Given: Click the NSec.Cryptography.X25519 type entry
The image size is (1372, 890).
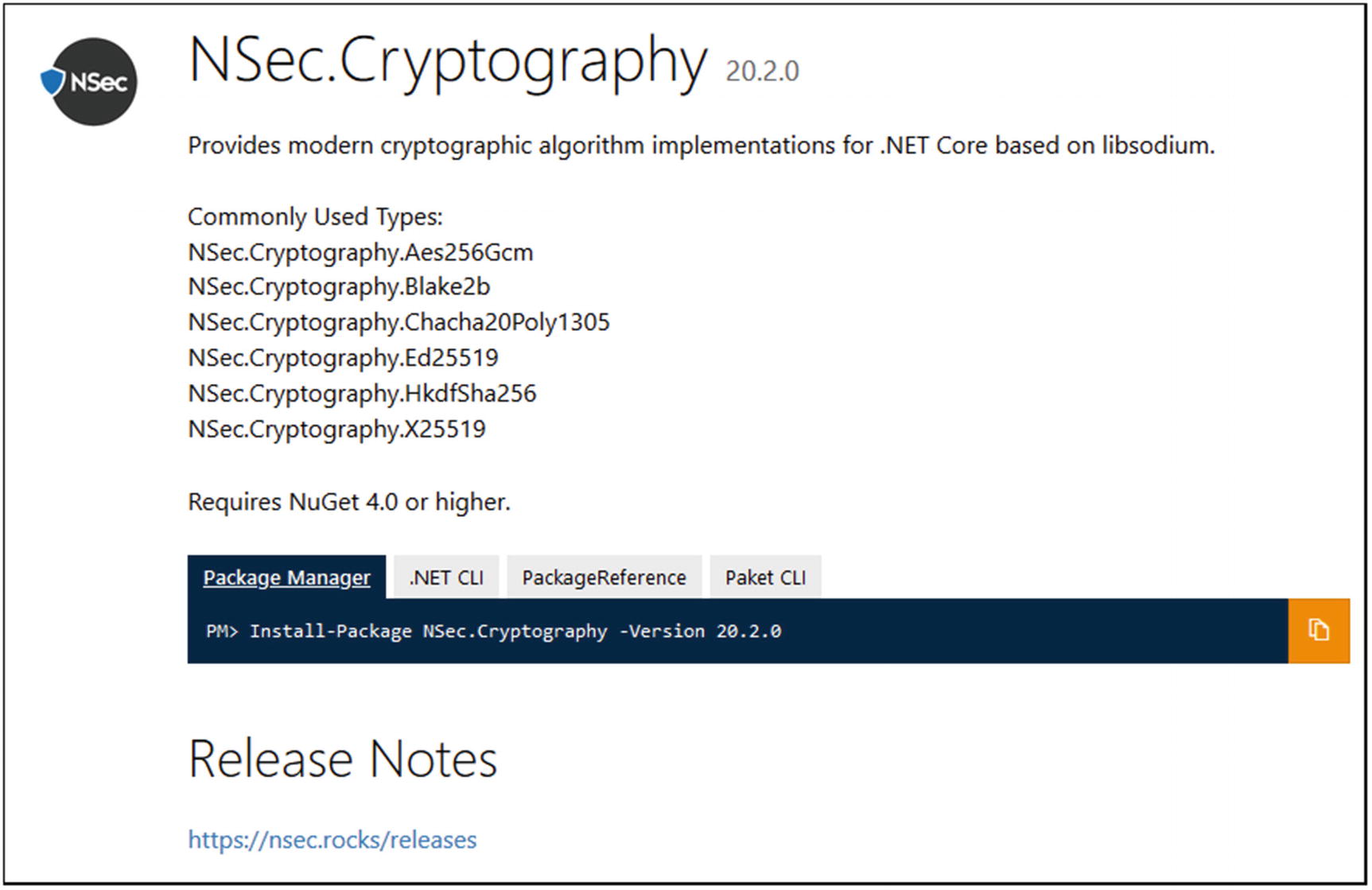Looking at the screenshot, I should tap(336, 429).
